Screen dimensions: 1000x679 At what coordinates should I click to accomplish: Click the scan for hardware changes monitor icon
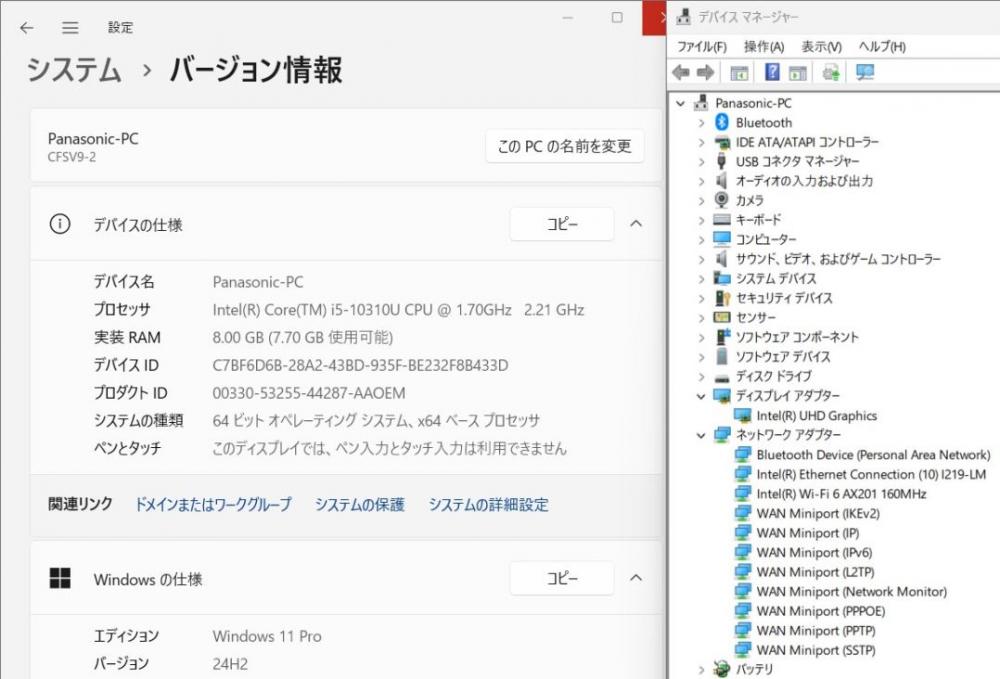pyautogui.click(x=865, y=73)
